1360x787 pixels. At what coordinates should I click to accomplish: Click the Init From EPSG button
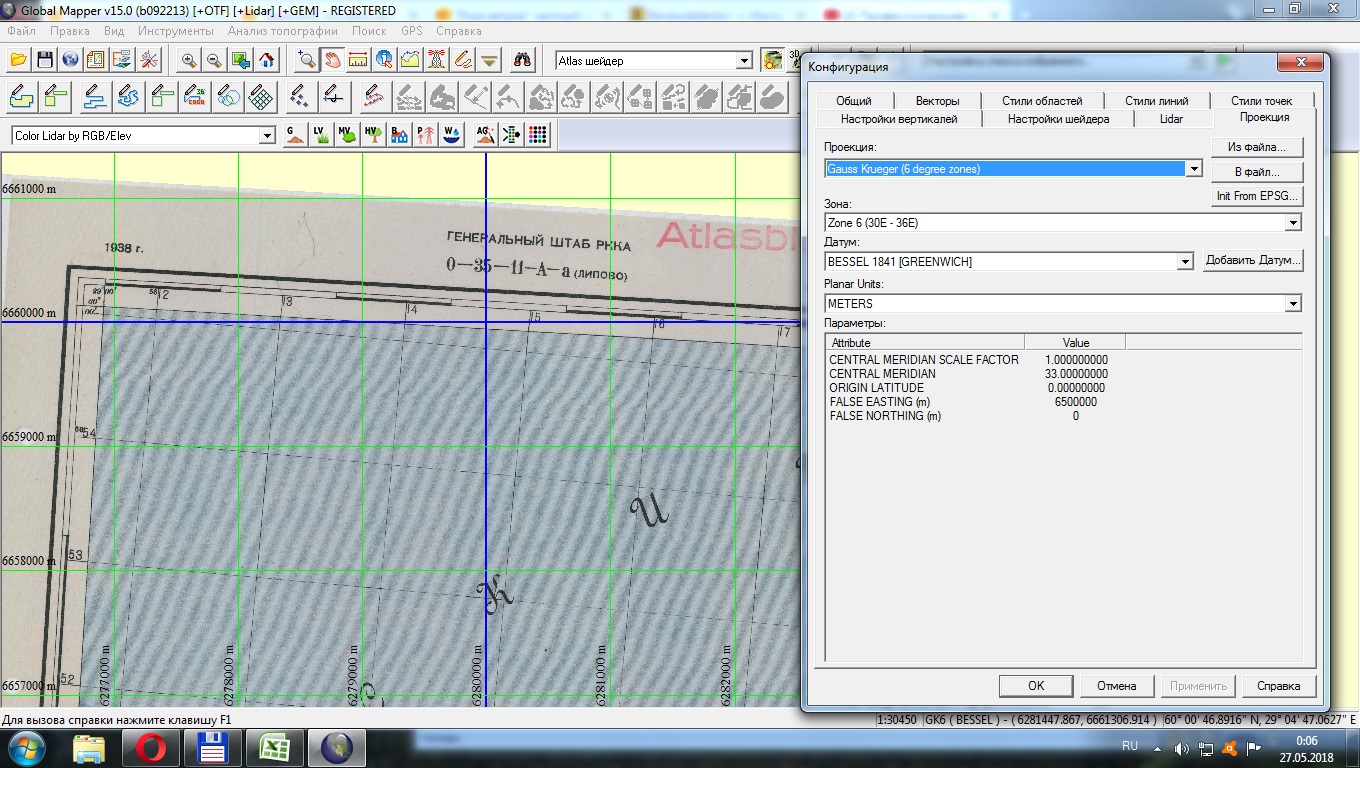[1257, 196]
